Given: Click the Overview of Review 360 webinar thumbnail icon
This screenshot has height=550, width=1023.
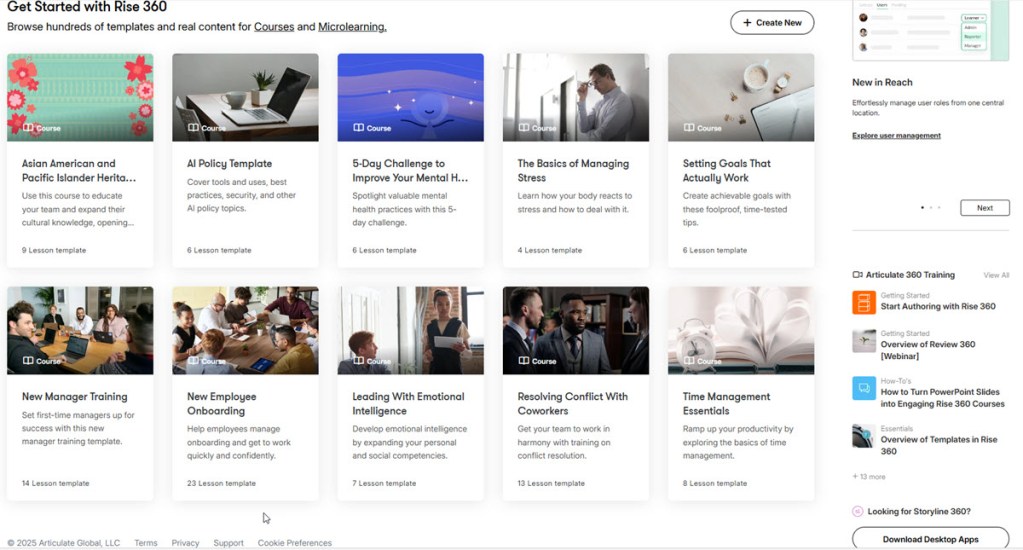Looking at the screenshot, I should click(863, 340).
